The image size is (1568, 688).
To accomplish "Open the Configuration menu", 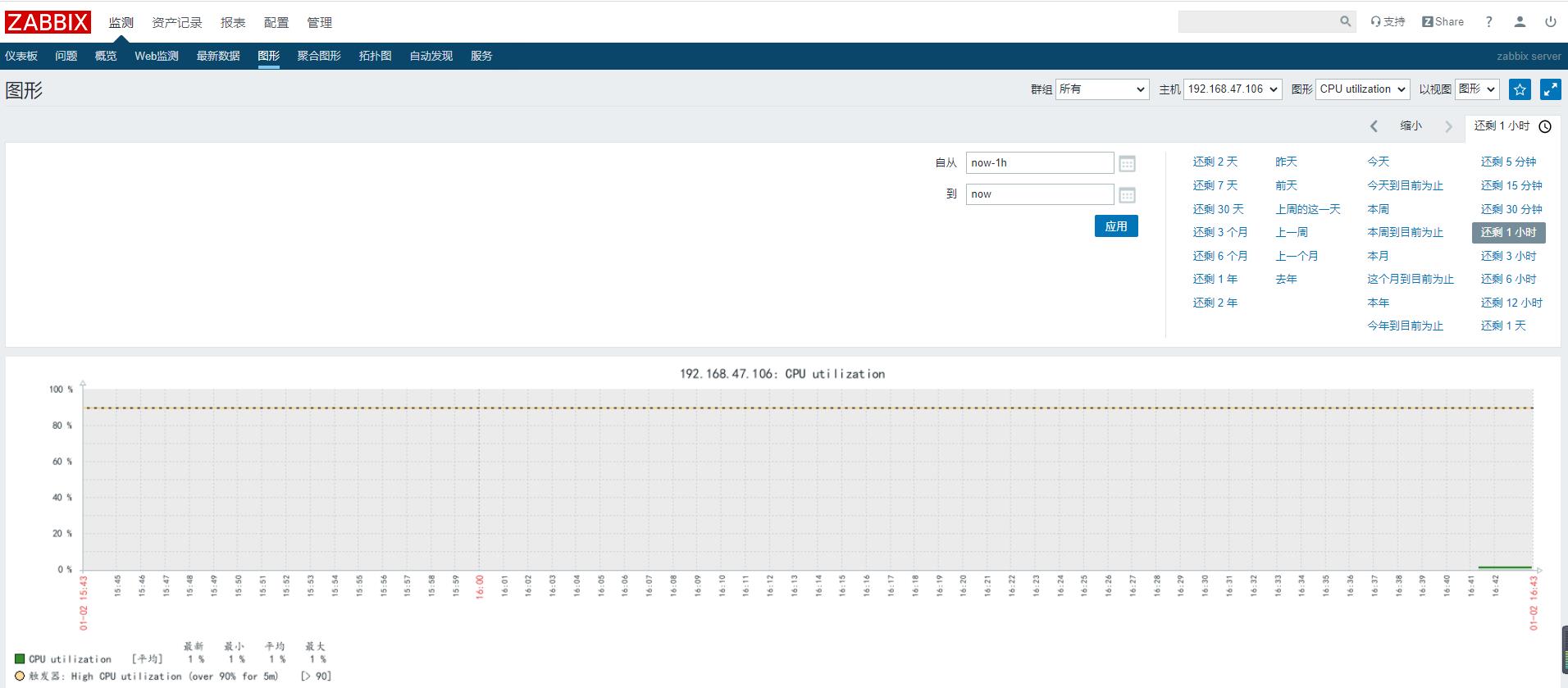I will tap(276, 22).
